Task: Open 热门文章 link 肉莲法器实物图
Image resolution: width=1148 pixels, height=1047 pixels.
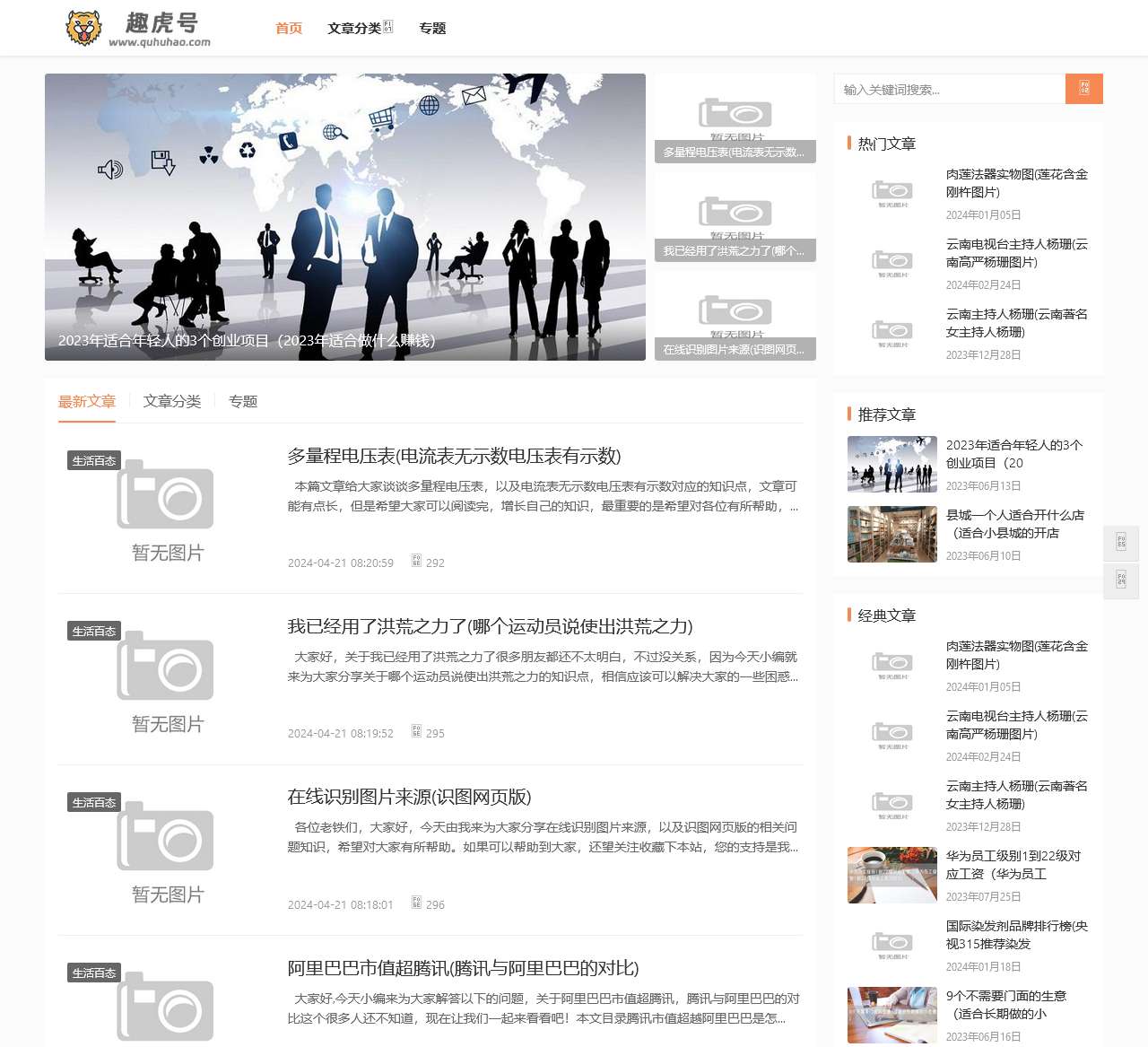Action: click(1017, 183)
